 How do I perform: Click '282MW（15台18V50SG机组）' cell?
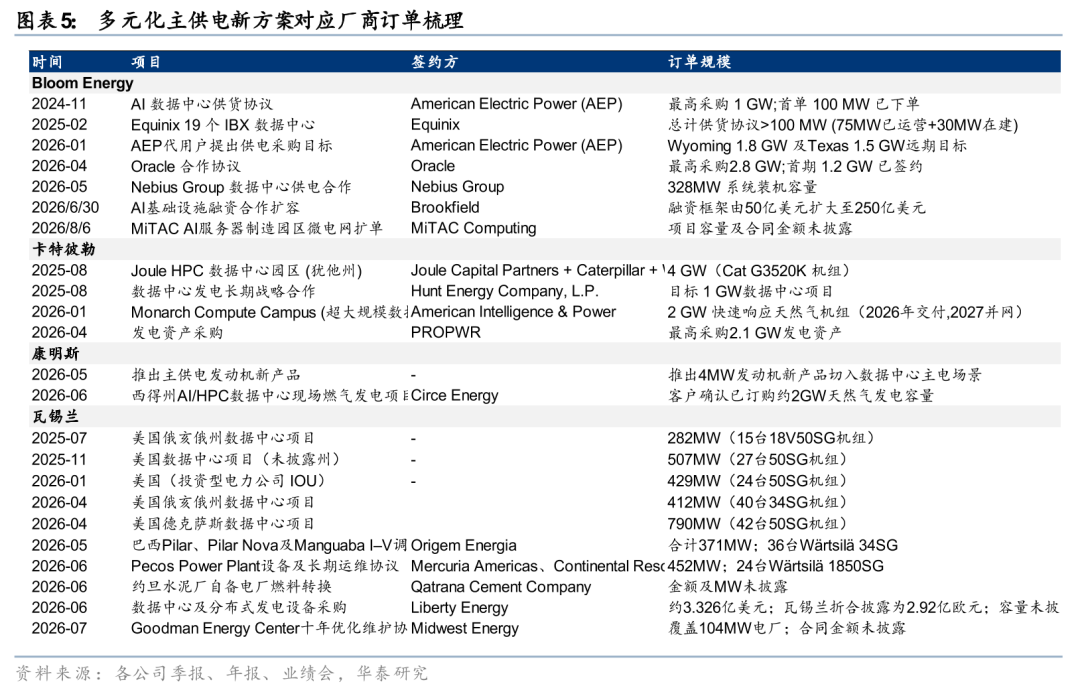tap(772, 438)
